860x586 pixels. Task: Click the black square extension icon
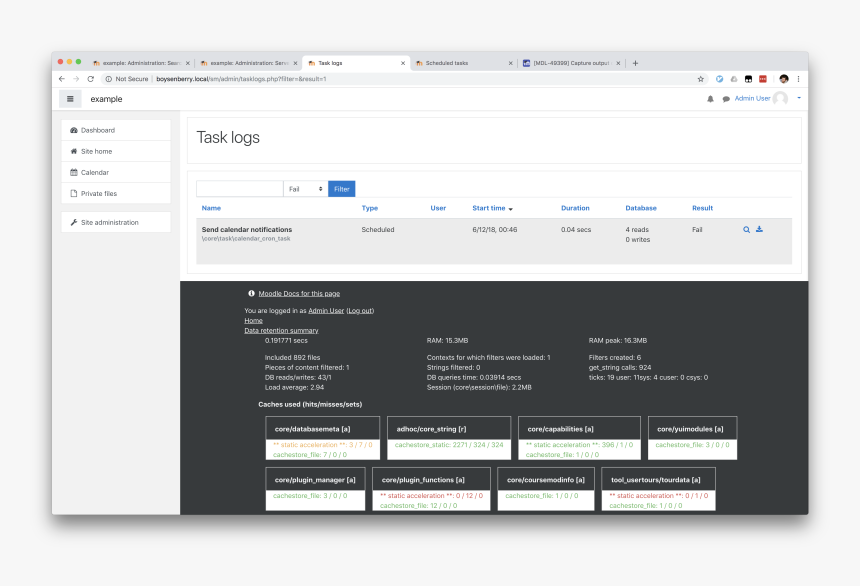point(748,79)
